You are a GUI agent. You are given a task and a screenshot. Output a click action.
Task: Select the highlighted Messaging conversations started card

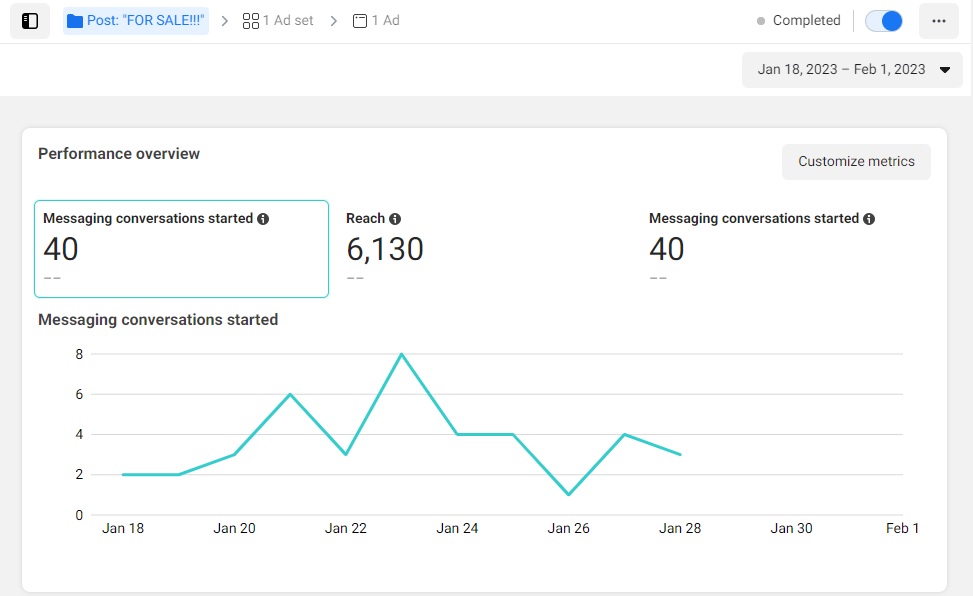click(181, 249)
